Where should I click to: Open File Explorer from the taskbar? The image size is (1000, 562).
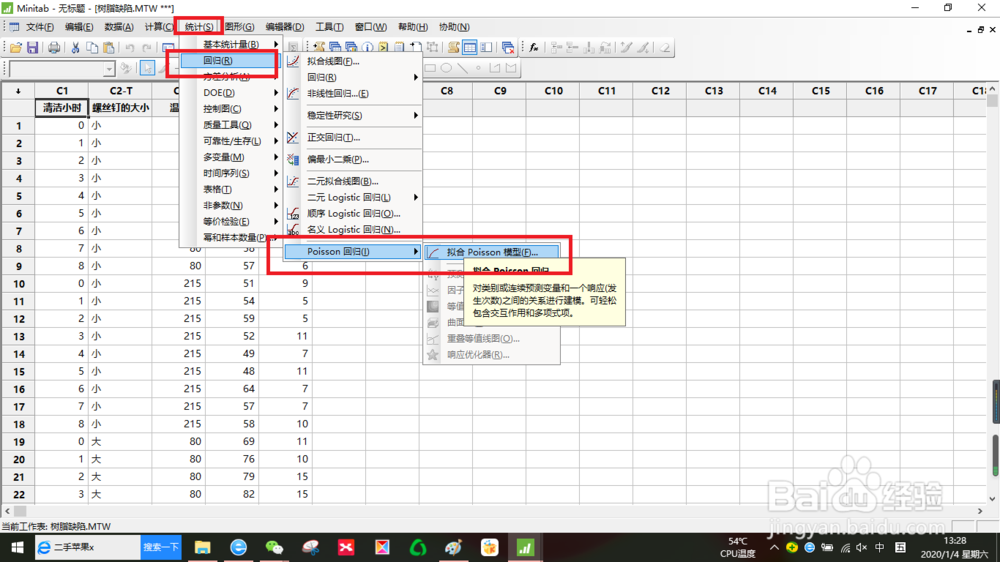[x=202, y=547]
